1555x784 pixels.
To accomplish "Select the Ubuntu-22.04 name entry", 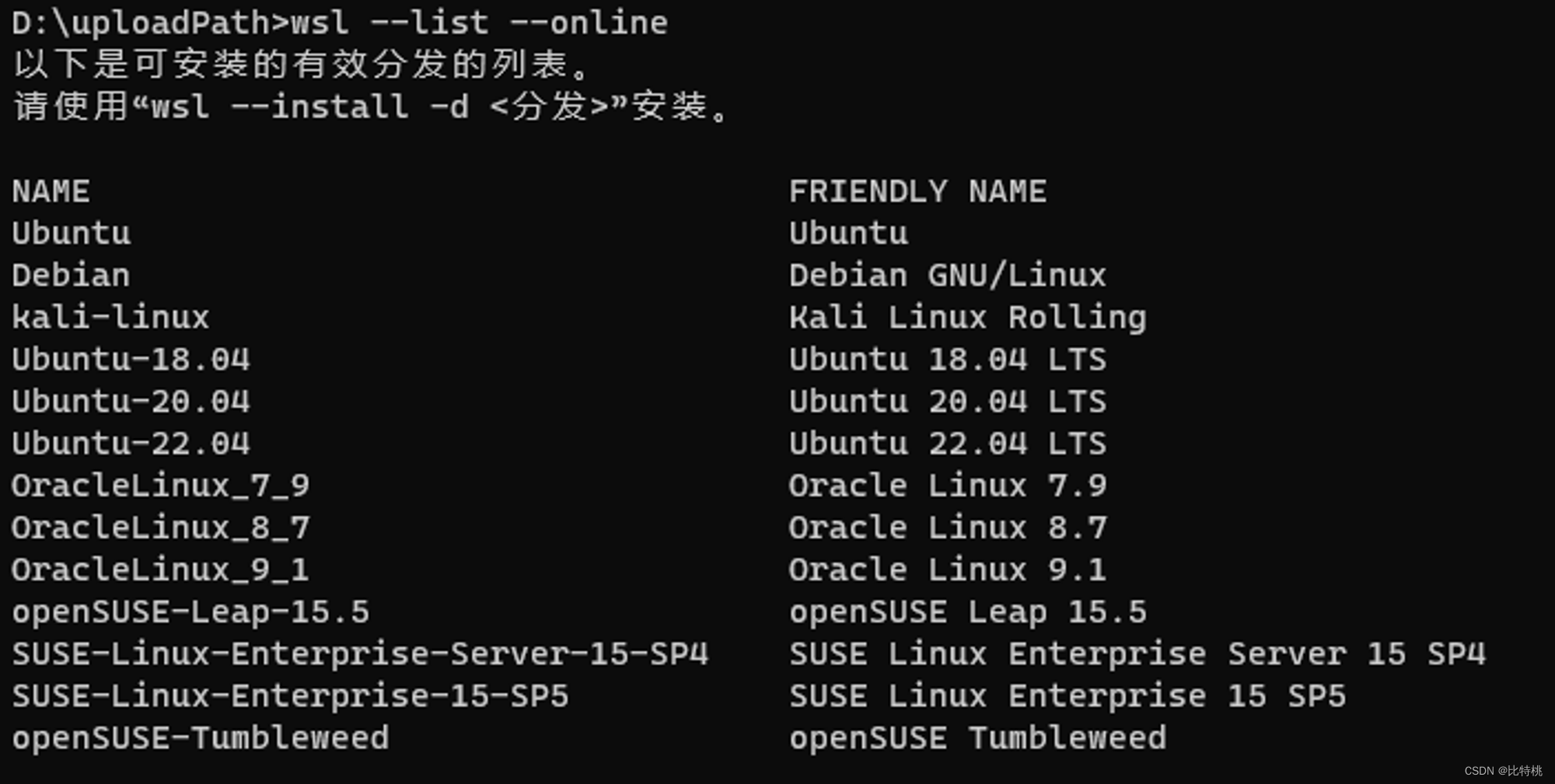I will click(x=131, y=443).
